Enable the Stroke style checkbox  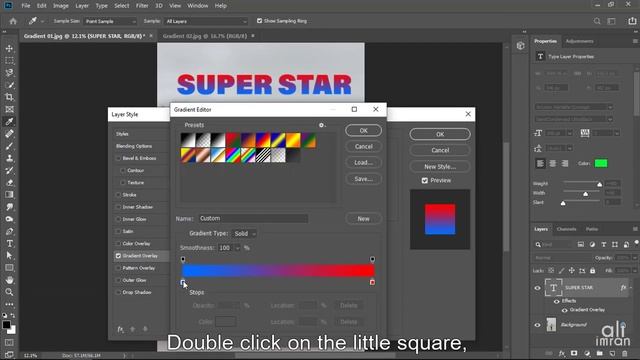(x=118, y=195)
